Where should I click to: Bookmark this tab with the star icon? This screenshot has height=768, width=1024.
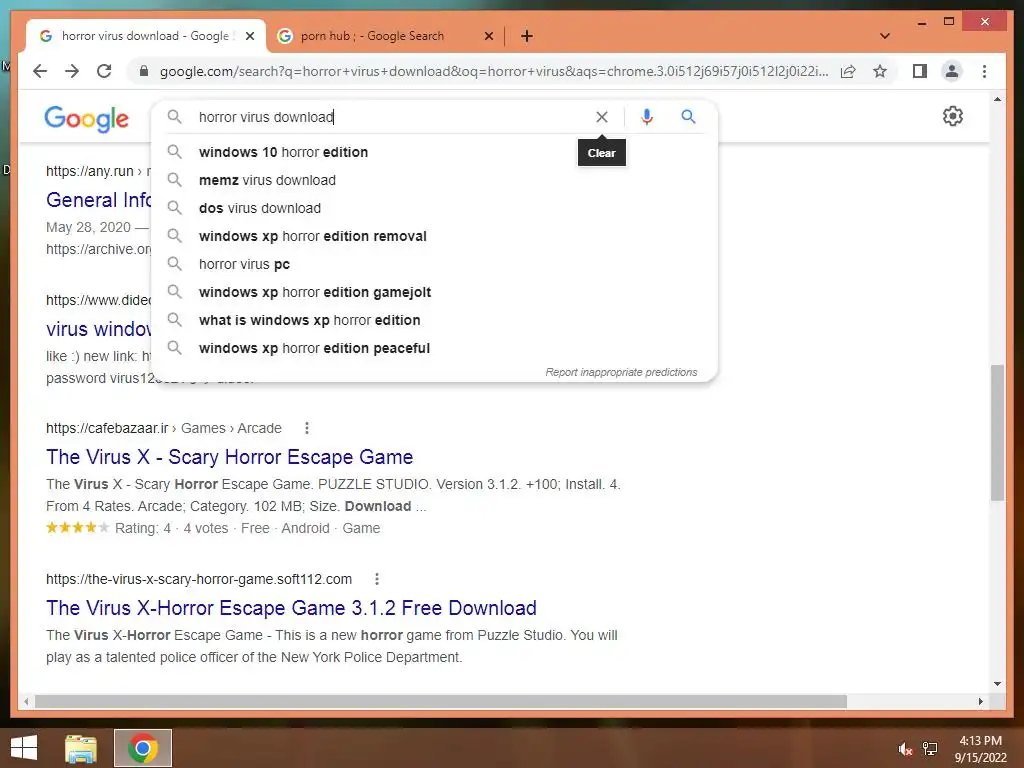pos(880,71)
